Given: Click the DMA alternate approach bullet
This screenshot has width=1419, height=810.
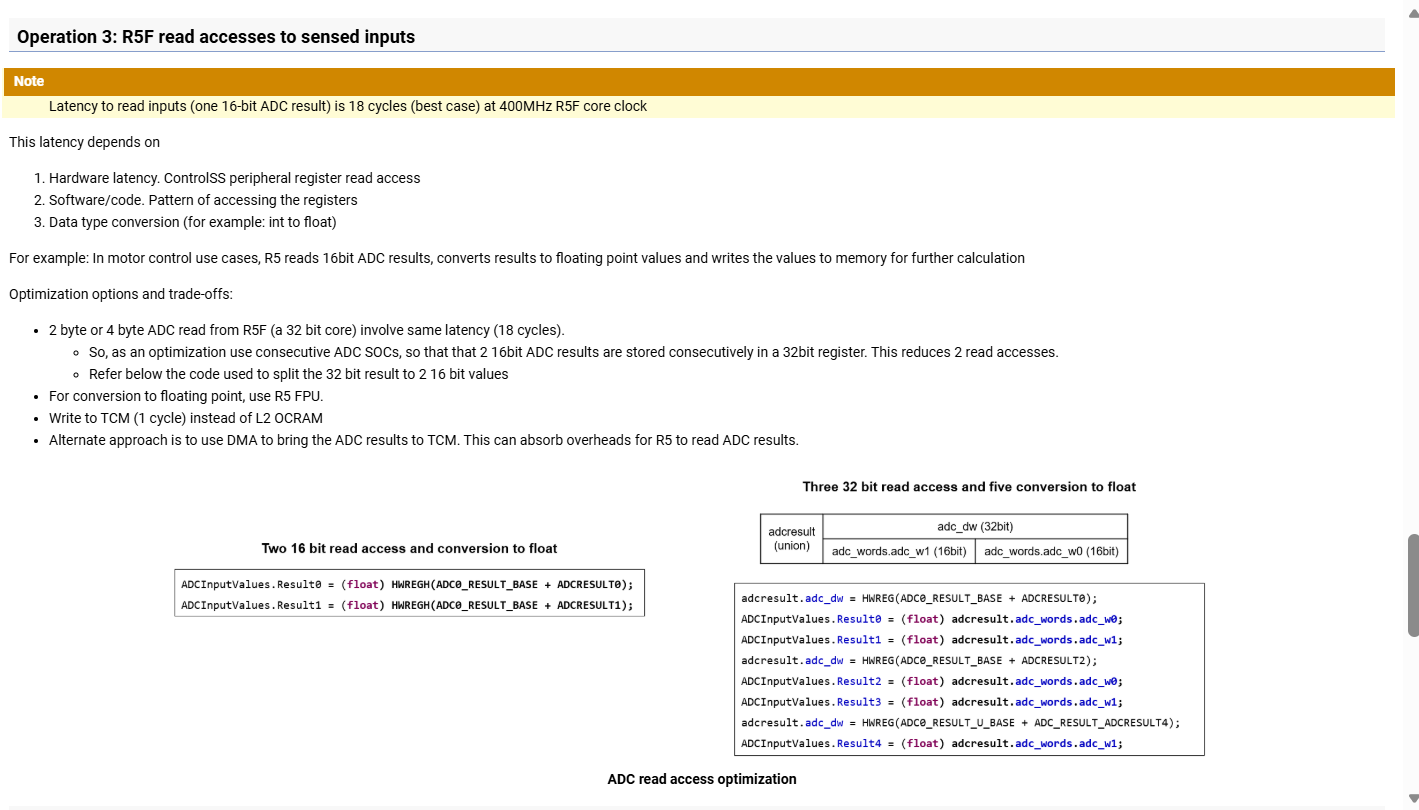Looking at the screenshot, I should pos(424,440).
